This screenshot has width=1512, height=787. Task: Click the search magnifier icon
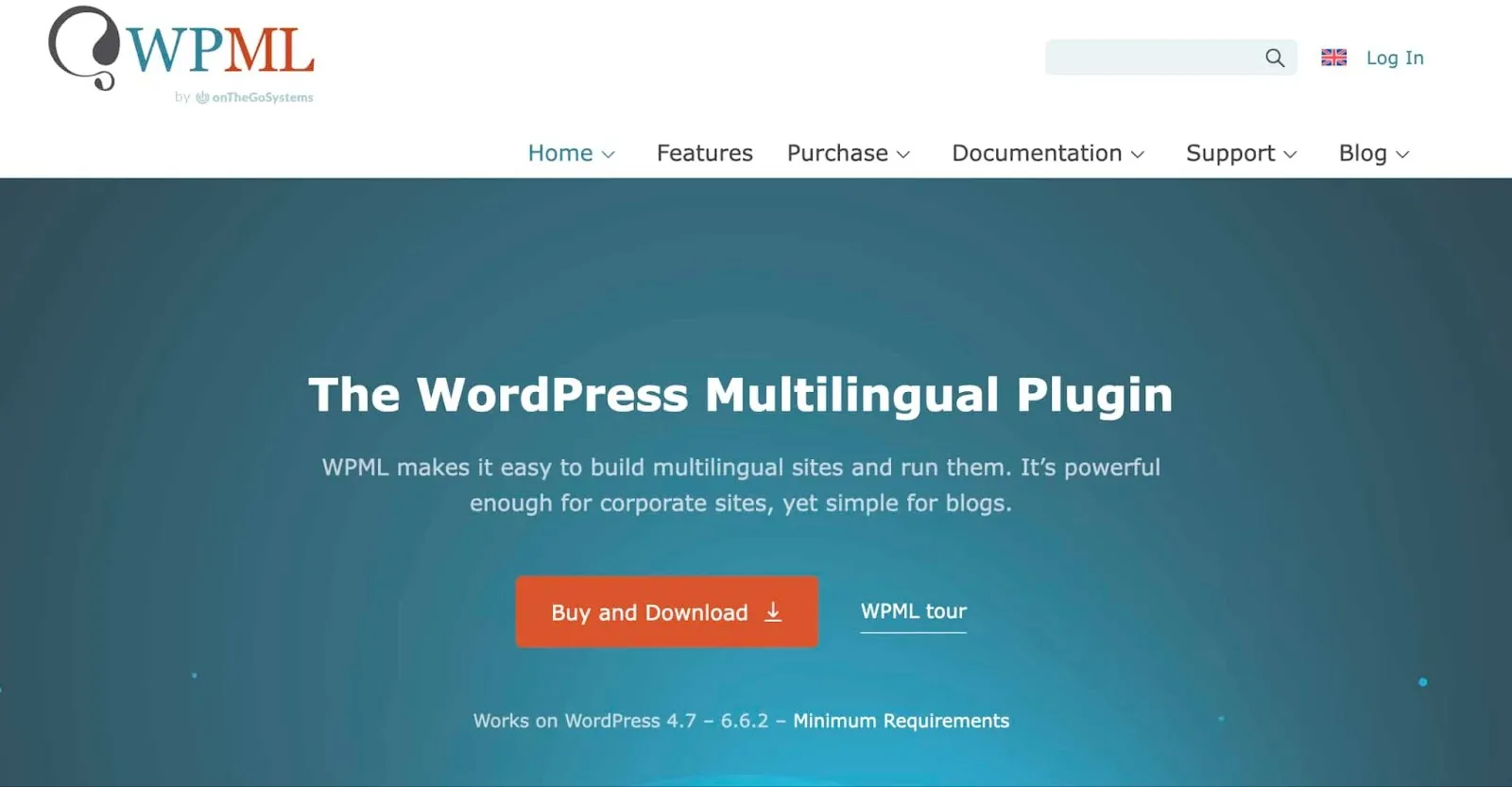(1275, 58)
